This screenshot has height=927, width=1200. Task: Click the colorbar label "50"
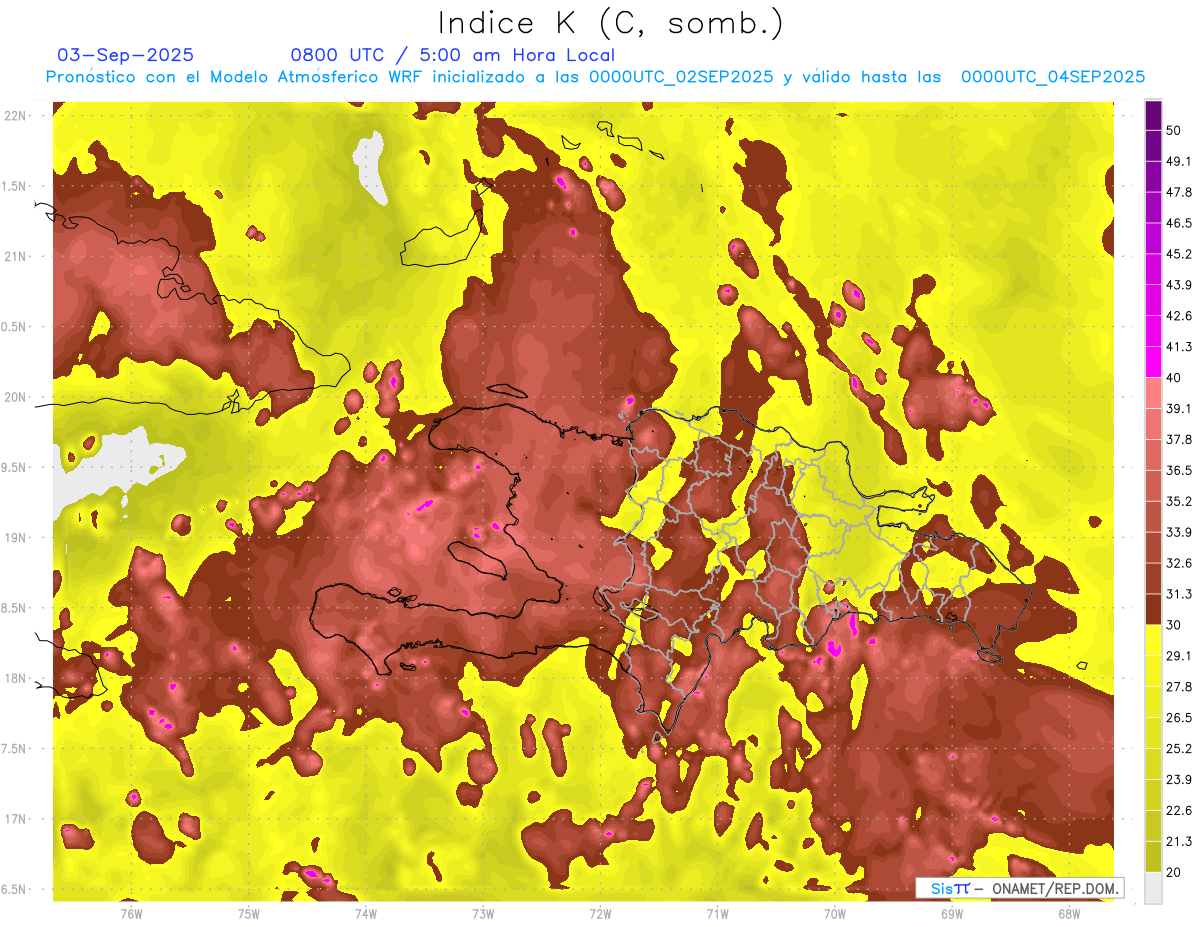tap(1174, 131)
